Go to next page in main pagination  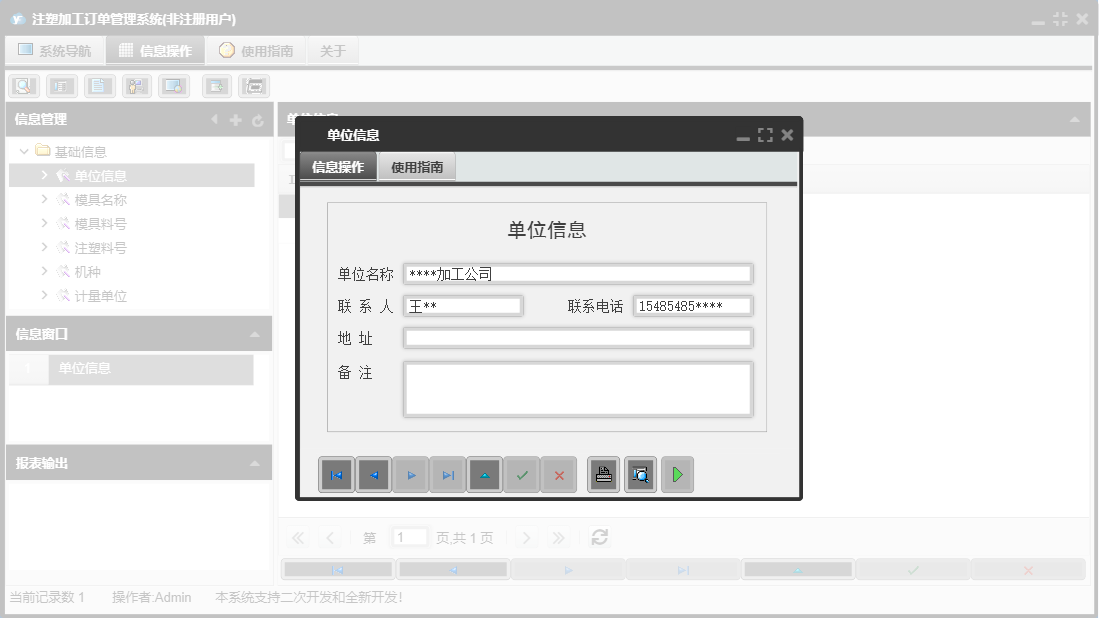(x=526, y=537)
